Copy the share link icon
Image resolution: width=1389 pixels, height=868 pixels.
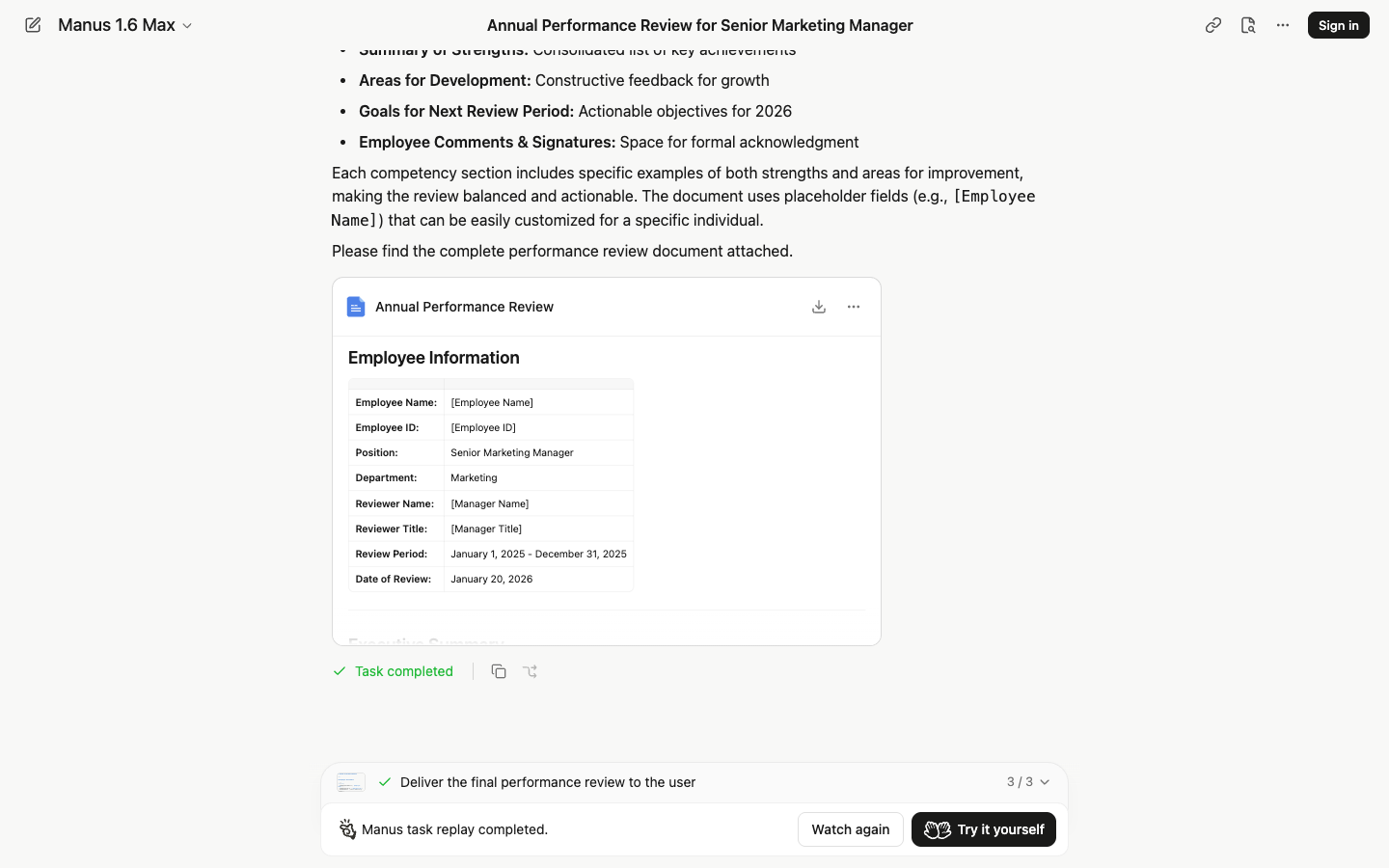coord(1213,25)
